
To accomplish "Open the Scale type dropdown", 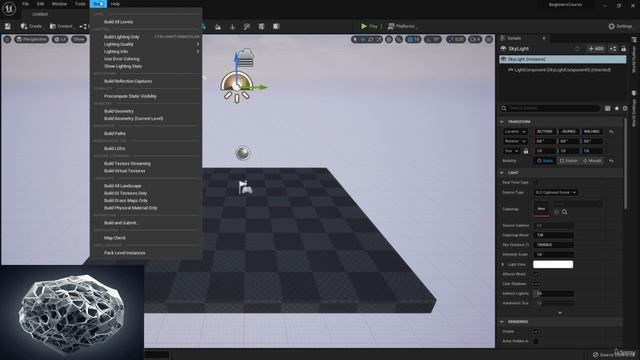I will click(x=511, y=151).
